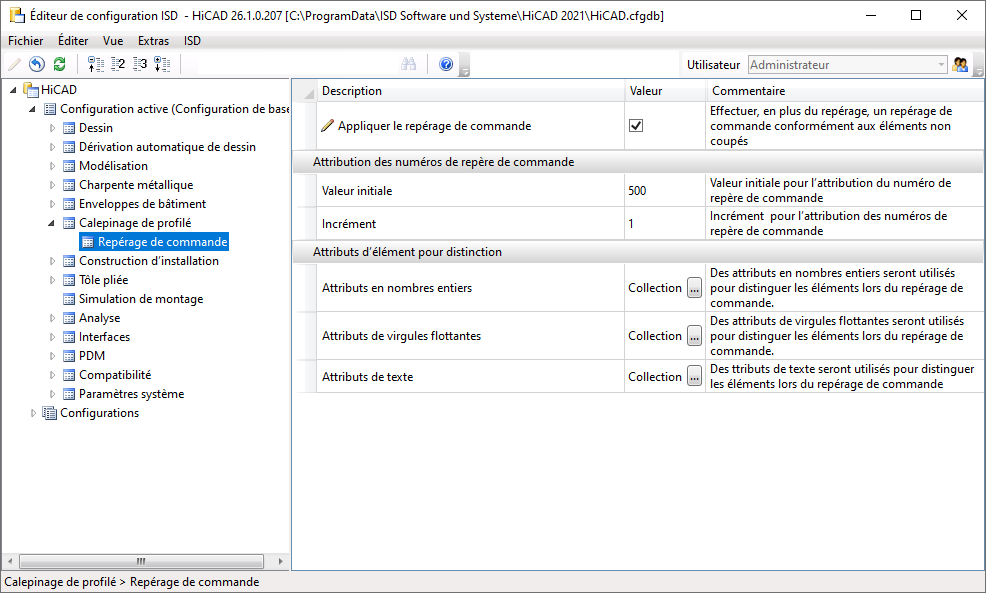986x593 pixels.
Task: Click the binoculars search icon
Action: click(x=409, y=64)
